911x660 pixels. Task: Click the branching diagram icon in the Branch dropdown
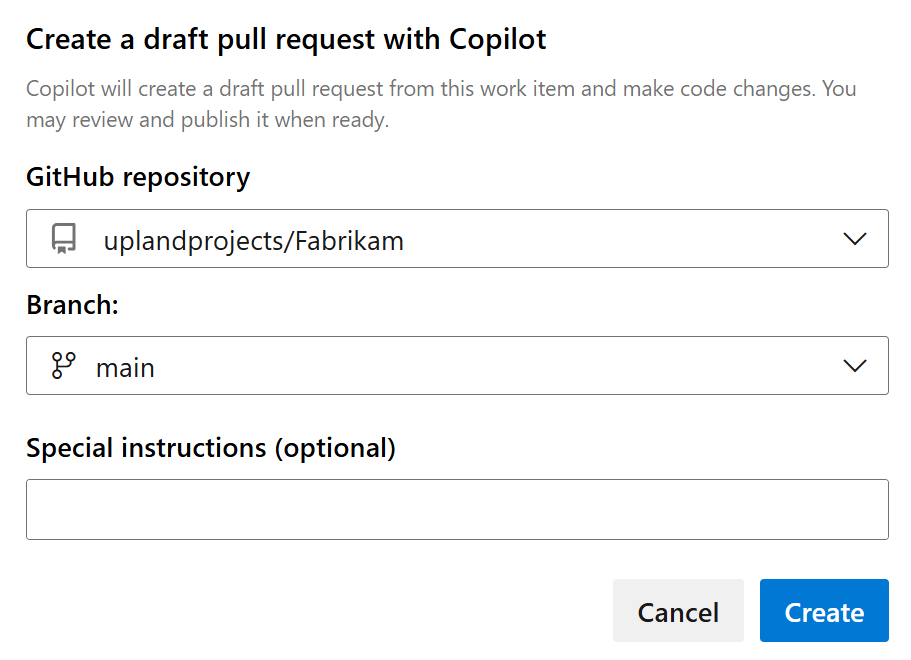coord(64,366)
